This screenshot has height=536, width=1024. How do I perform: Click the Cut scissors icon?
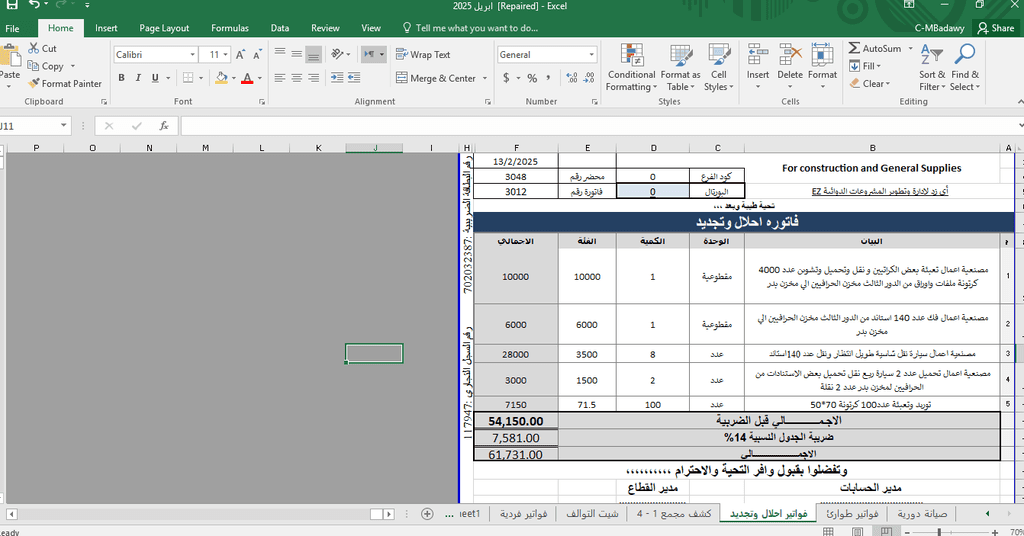[x=34, y=48]
